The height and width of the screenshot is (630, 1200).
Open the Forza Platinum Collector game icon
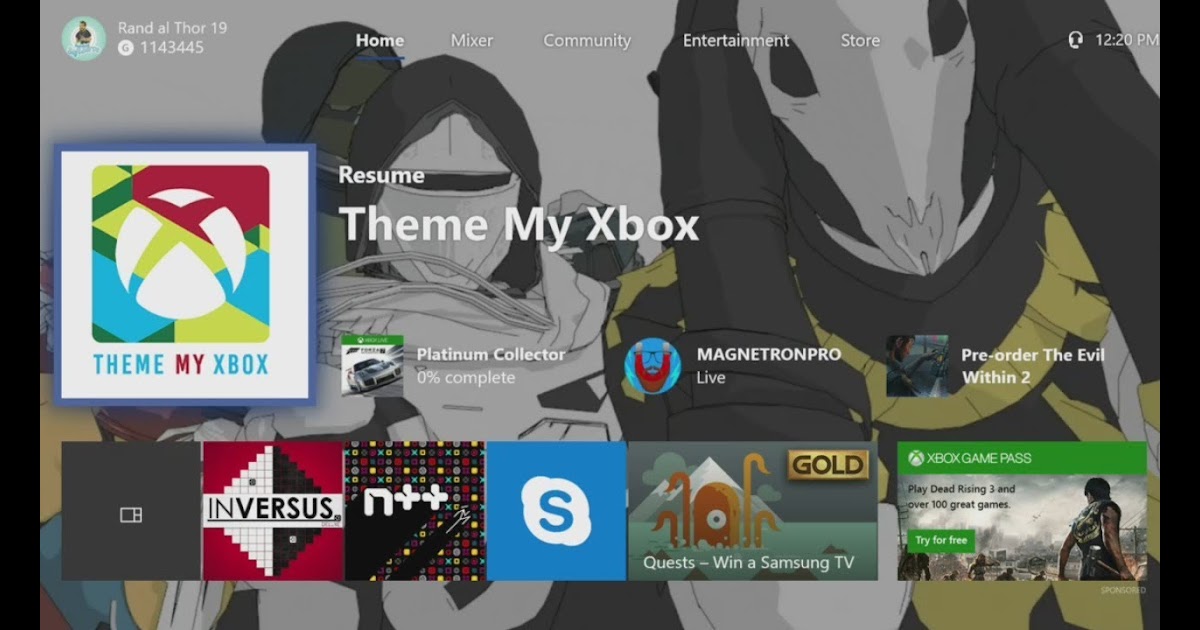[x=371, y=366]
